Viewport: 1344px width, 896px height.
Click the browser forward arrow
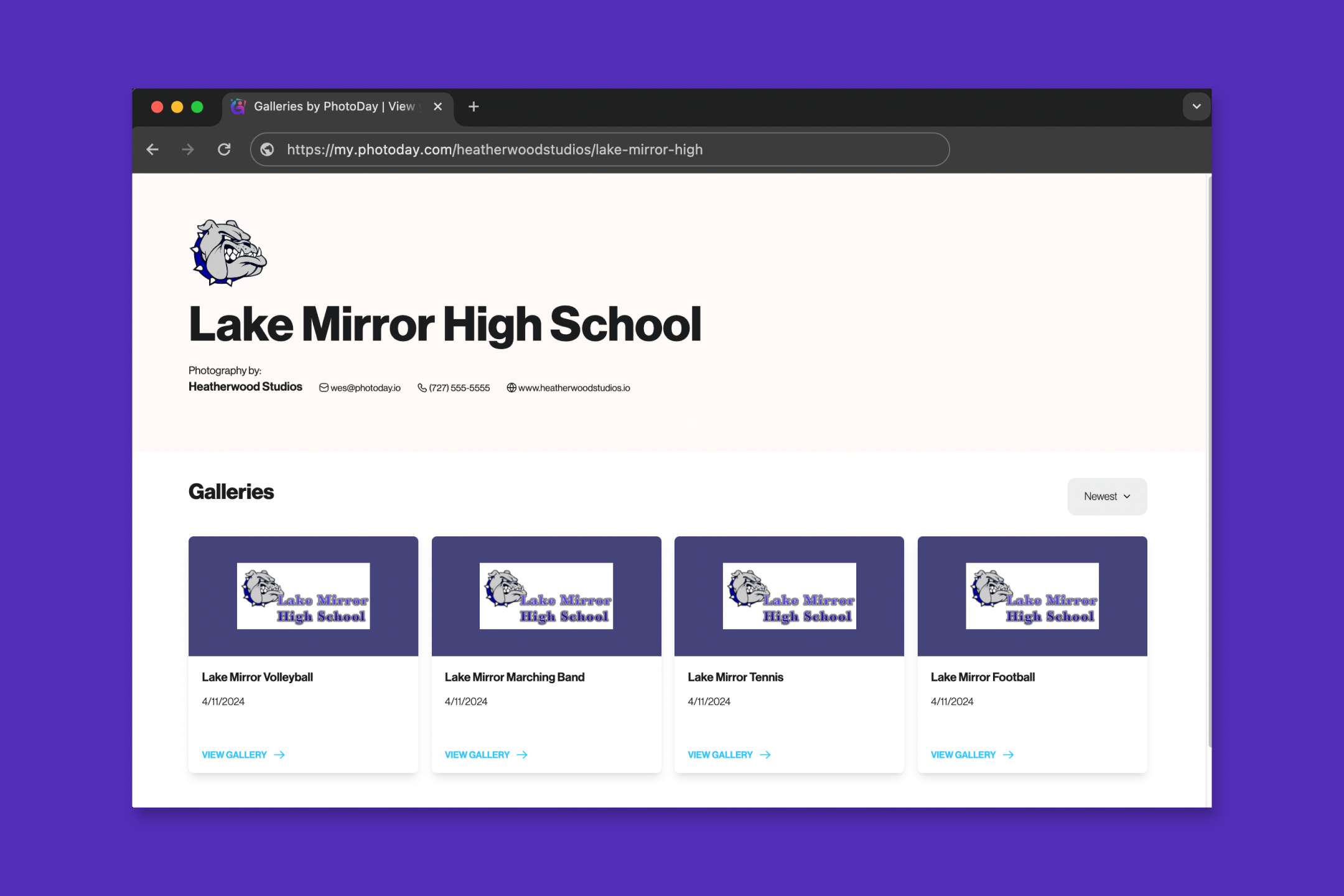tap(188, 149)
